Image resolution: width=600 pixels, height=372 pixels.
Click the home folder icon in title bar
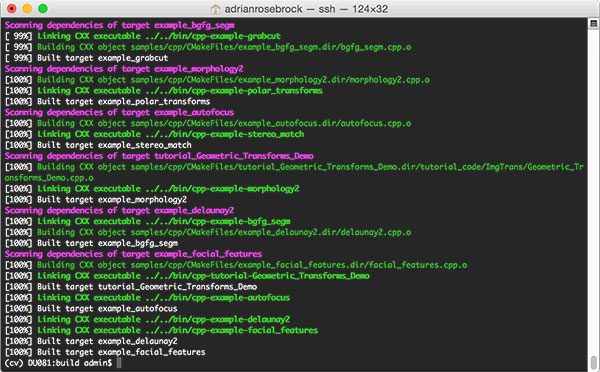pyautogui.click(x=215, y=9)
